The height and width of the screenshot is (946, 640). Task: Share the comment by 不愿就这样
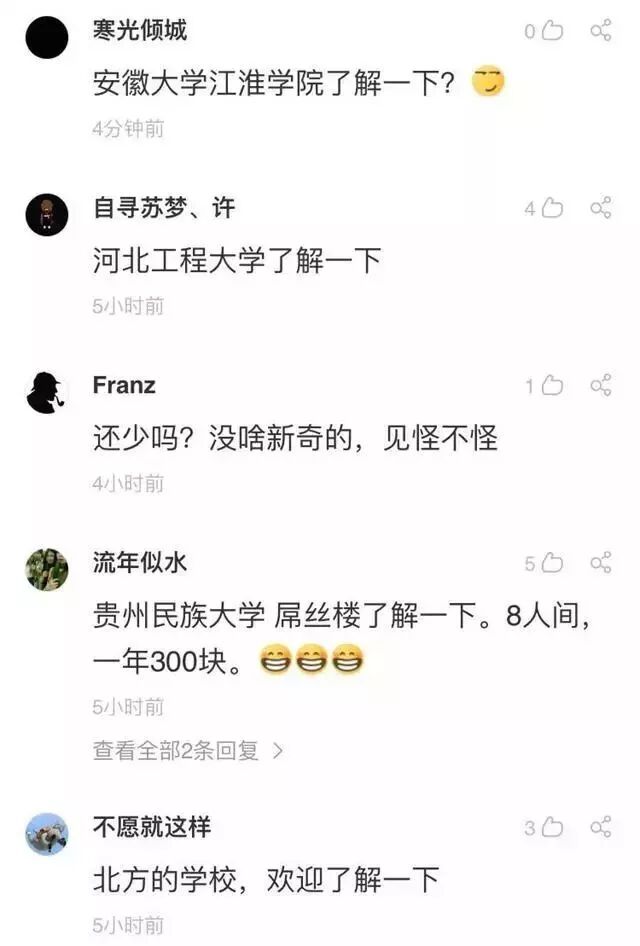[601, 827]
